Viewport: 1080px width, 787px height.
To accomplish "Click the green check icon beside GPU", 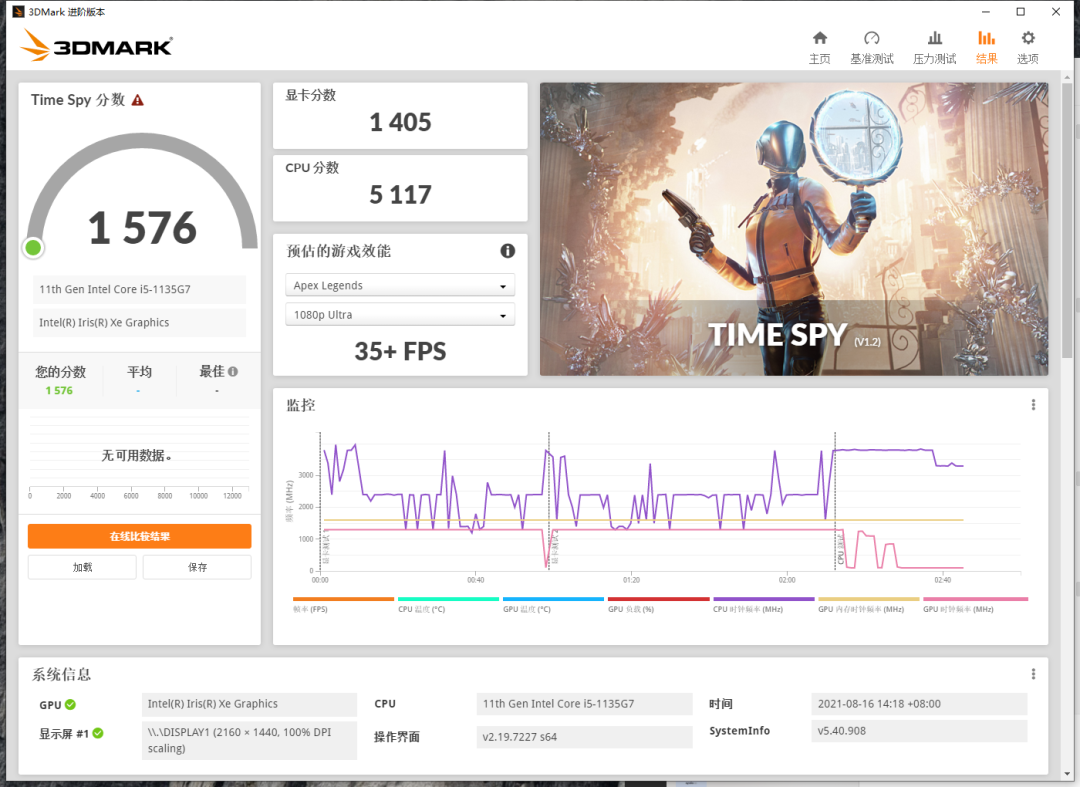I will pyautogui.click(x=70, y=704).
